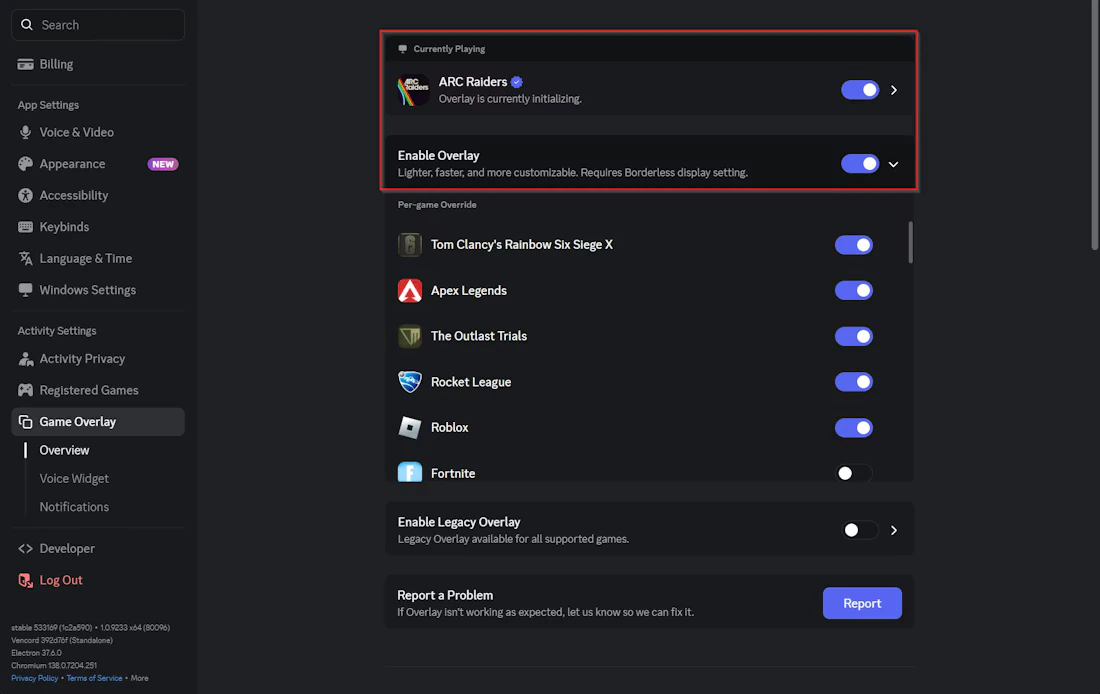The width and height of the screenshot is (1100, 694).
Task: Click the search magnifier icon
Action: (x=27, y=25)
